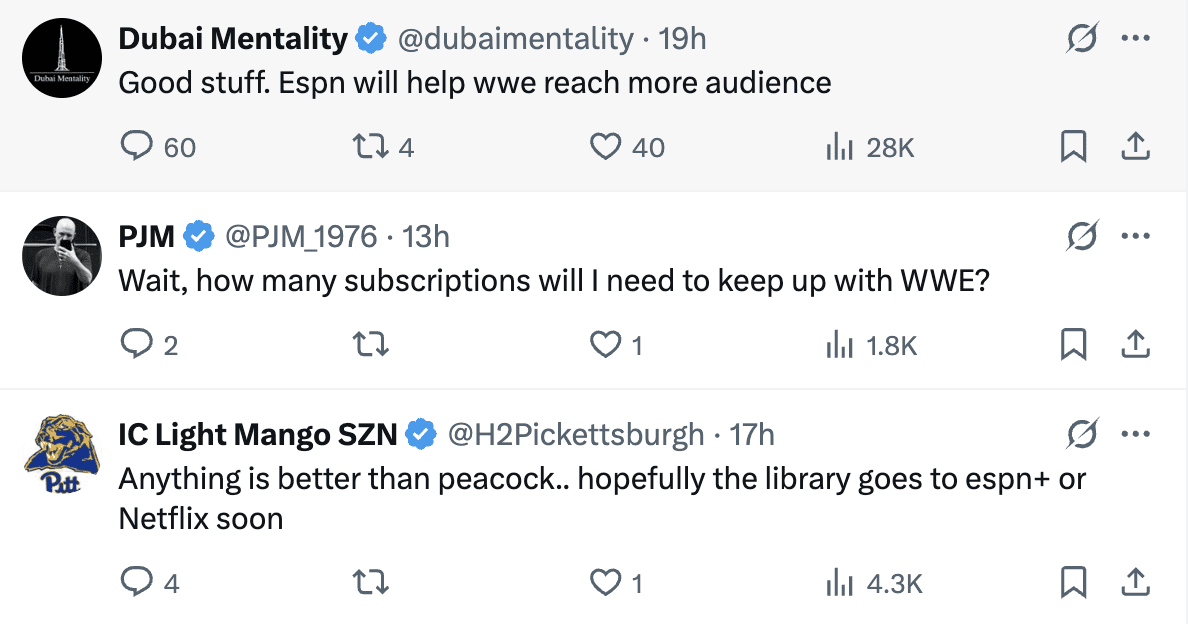
Task: View analytics on Dubai Mentality's tweet
Action: 838,148
